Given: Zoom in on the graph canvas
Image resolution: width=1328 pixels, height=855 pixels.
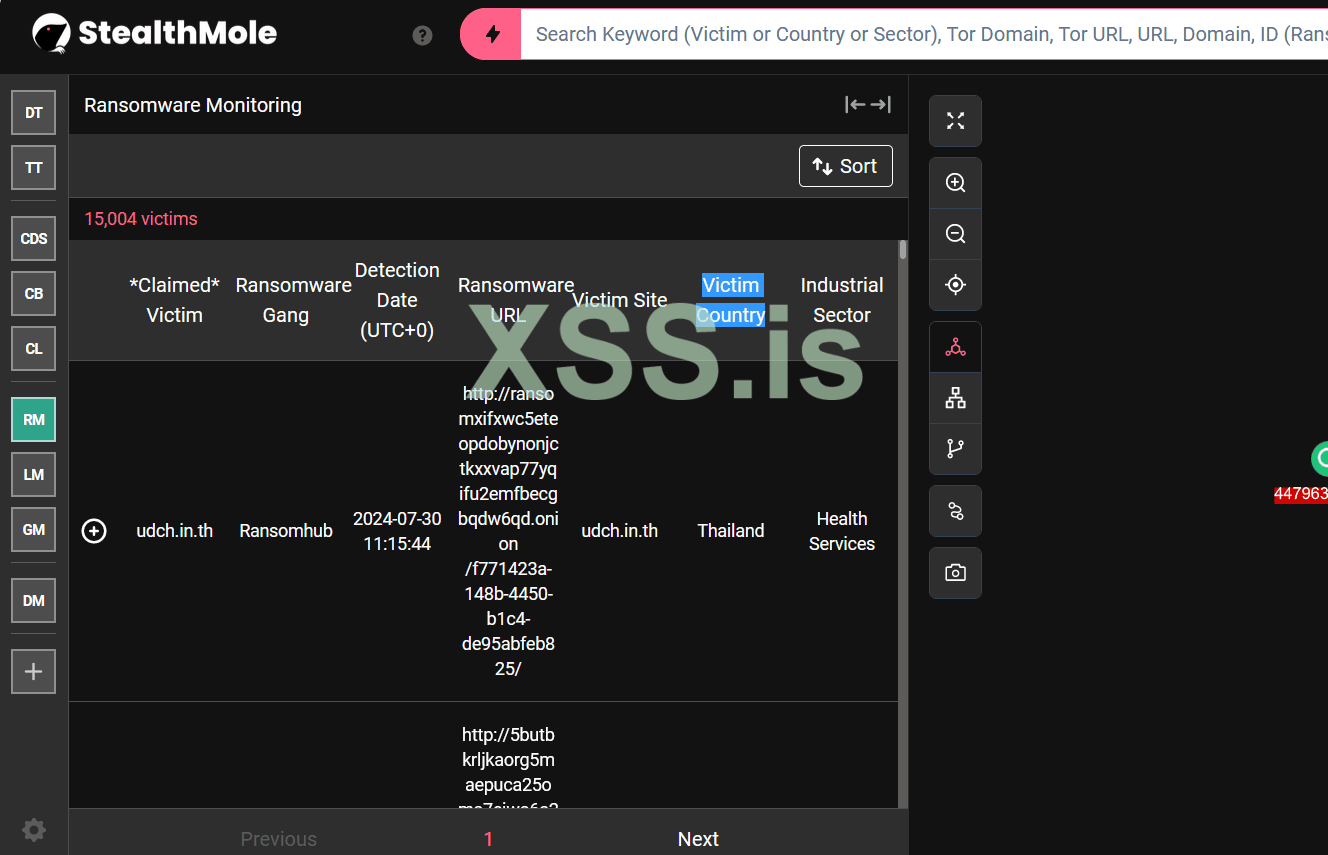Looking at the screenshot, I should [955, 183].
